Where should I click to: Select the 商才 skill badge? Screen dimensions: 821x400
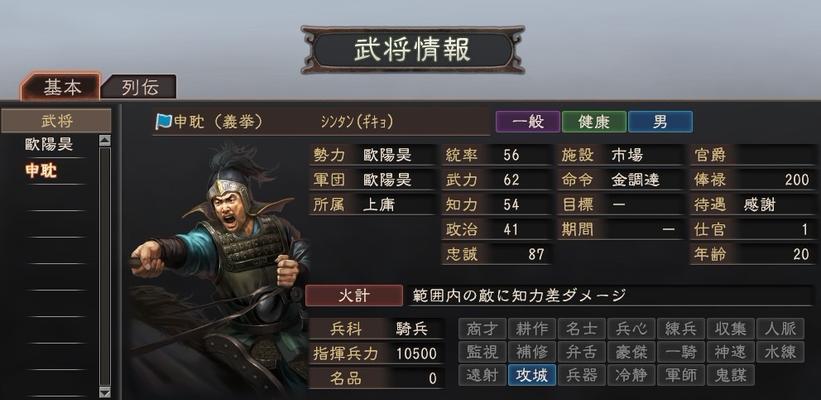tap(482, 329)
